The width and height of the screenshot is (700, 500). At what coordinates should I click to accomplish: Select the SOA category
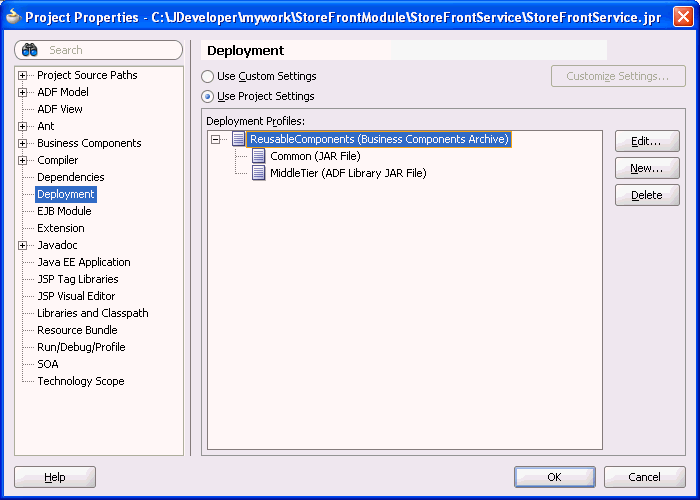click(x=48, y=363)
